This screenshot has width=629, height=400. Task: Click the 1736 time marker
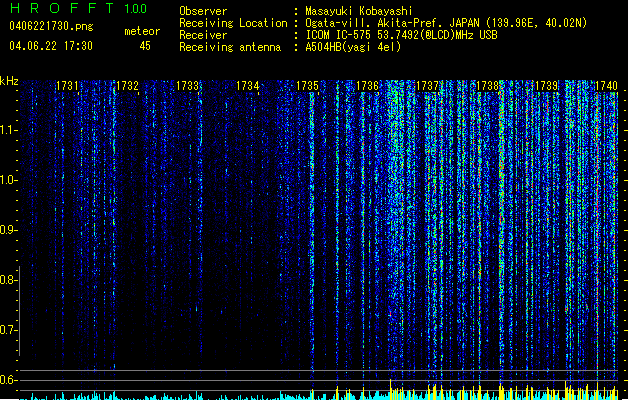pos(367,86)
